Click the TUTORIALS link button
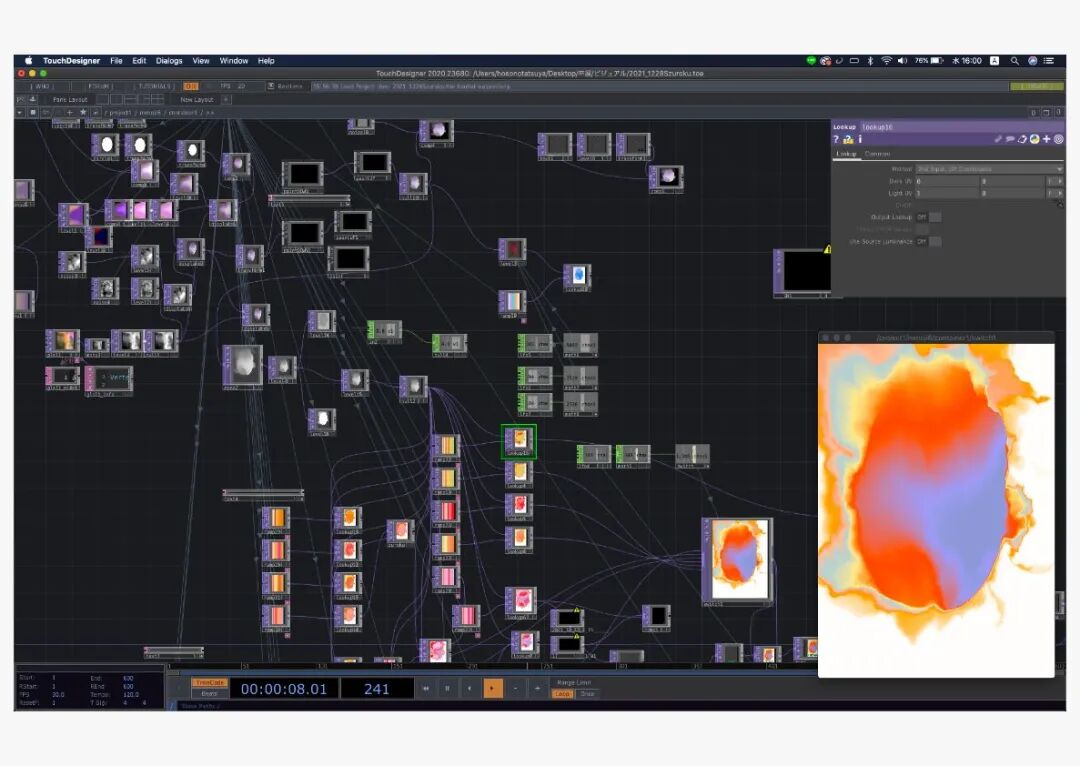This screenshot has height=766, width=1080. [x=156, y=86]
